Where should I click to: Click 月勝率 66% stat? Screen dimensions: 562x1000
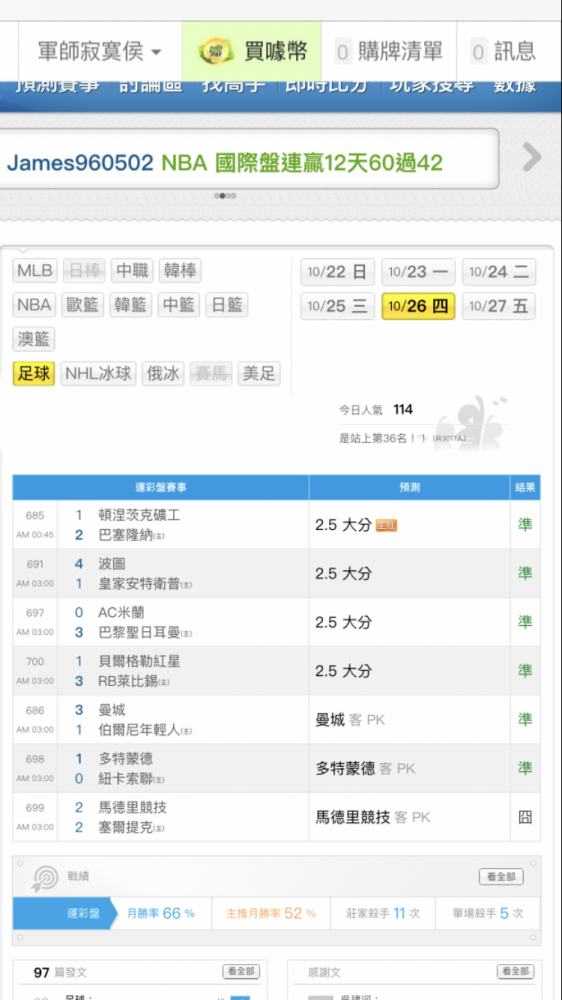point(161,913)
